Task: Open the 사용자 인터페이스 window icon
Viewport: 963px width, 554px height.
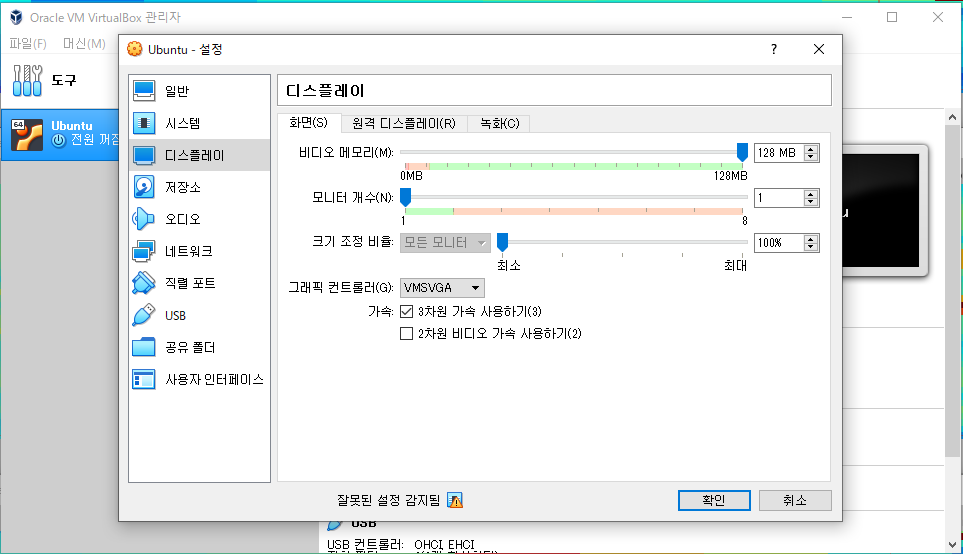Action: click(x=144, y=379)
